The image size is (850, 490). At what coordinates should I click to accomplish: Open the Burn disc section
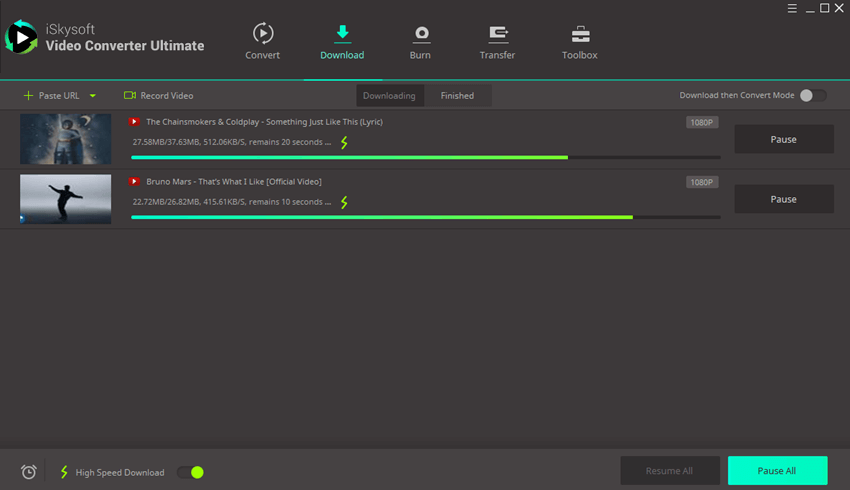(420, 35)
